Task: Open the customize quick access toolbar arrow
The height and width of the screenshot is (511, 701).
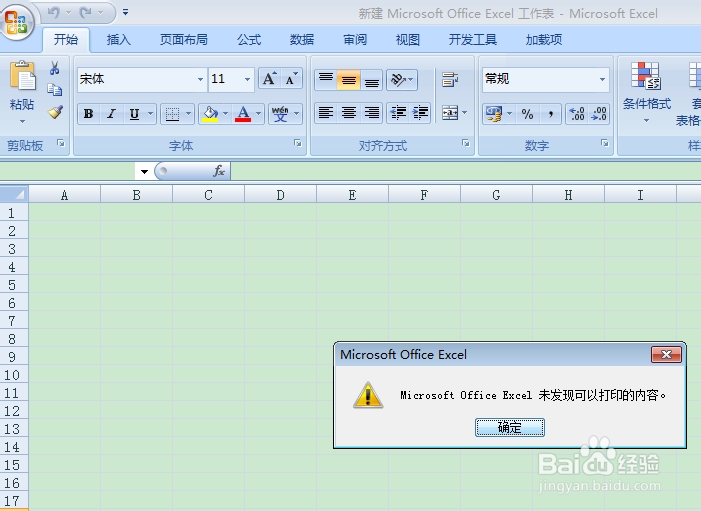Action: click(126, 13)
